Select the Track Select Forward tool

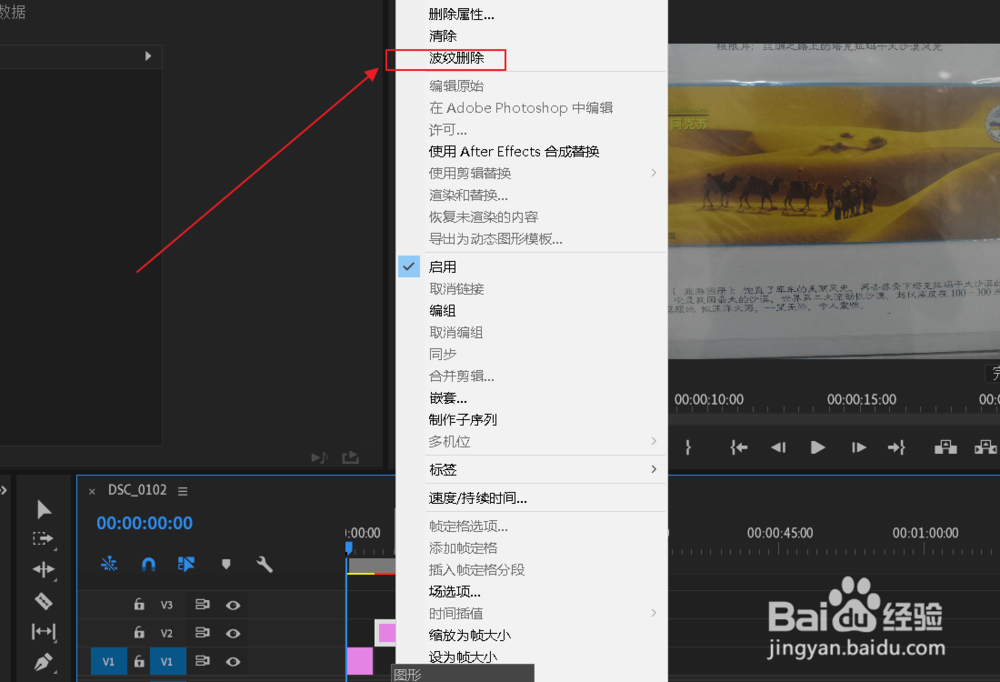[x=43, y=539]
